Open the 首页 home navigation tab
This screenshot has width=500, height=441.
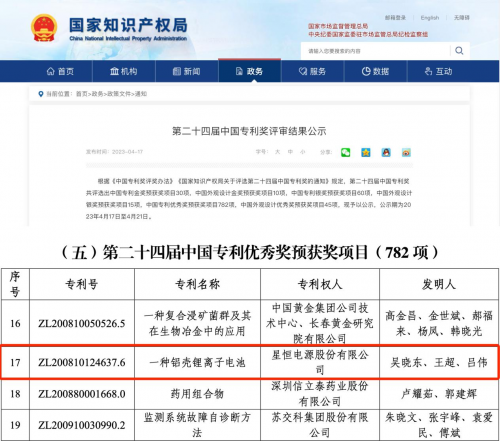(x=60, y=71)
